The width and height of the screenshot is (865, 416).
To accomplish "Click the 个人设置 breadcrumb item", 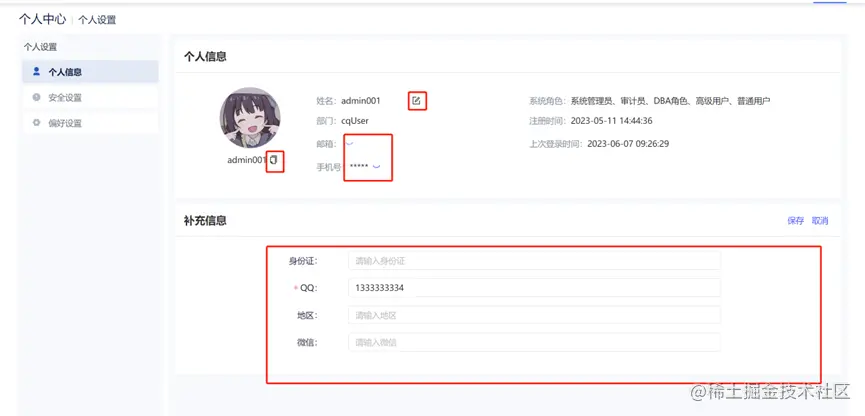I will pos(97,20).
